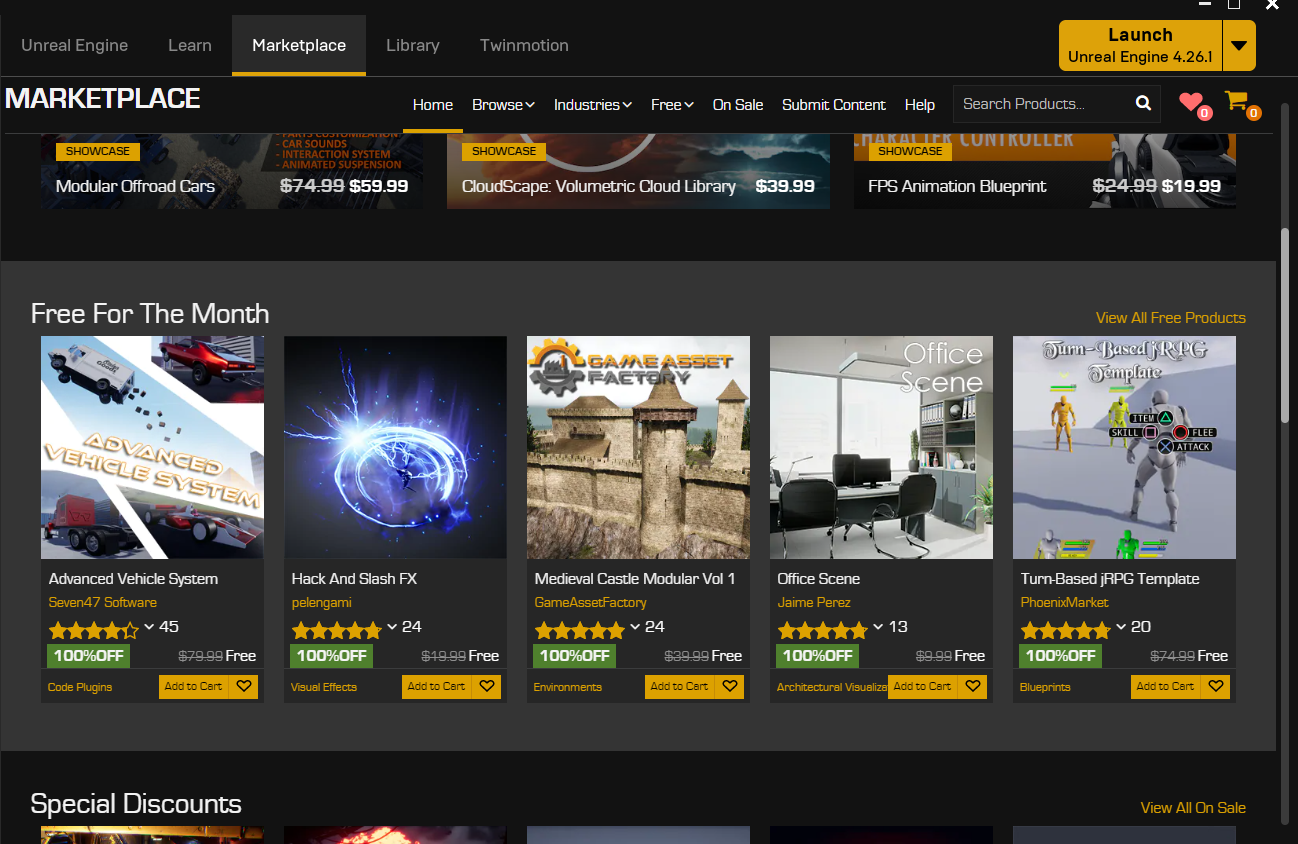This screenshot has height=844, width=1298.
Task: Expand ratings breakdown for Advanced Vehicle System
Action: click(x=149, y=627)
